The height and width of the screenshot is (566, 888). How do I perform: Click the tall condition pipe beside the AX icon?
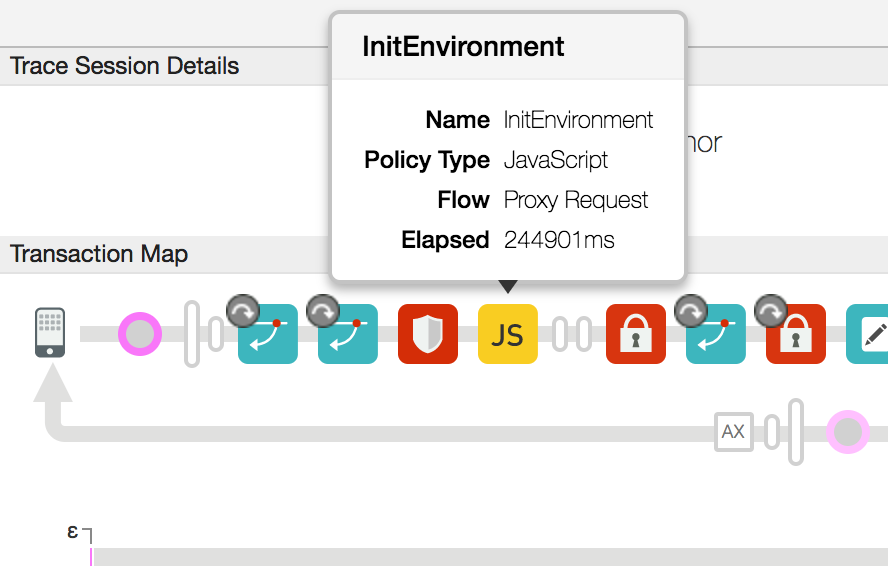[x=796, y=432]
